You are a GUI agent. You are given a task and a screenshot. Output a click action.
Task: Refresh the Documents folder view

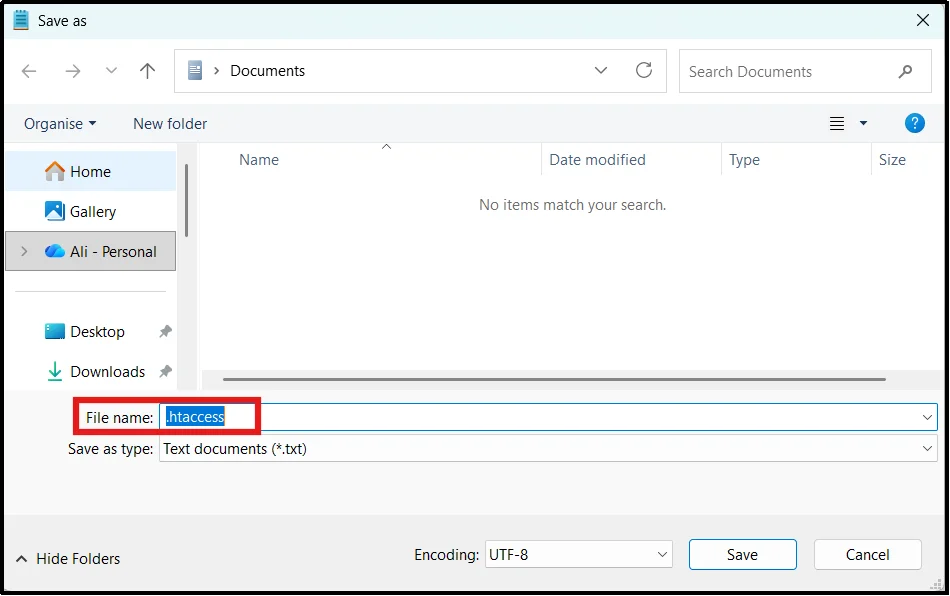[644, 70]
